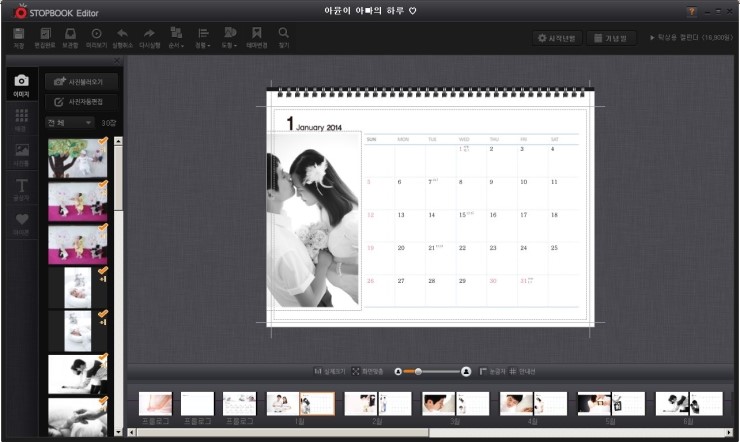Click the edit complete (편집완료) icon
740x442 pixels.
[x=45, y=37]
